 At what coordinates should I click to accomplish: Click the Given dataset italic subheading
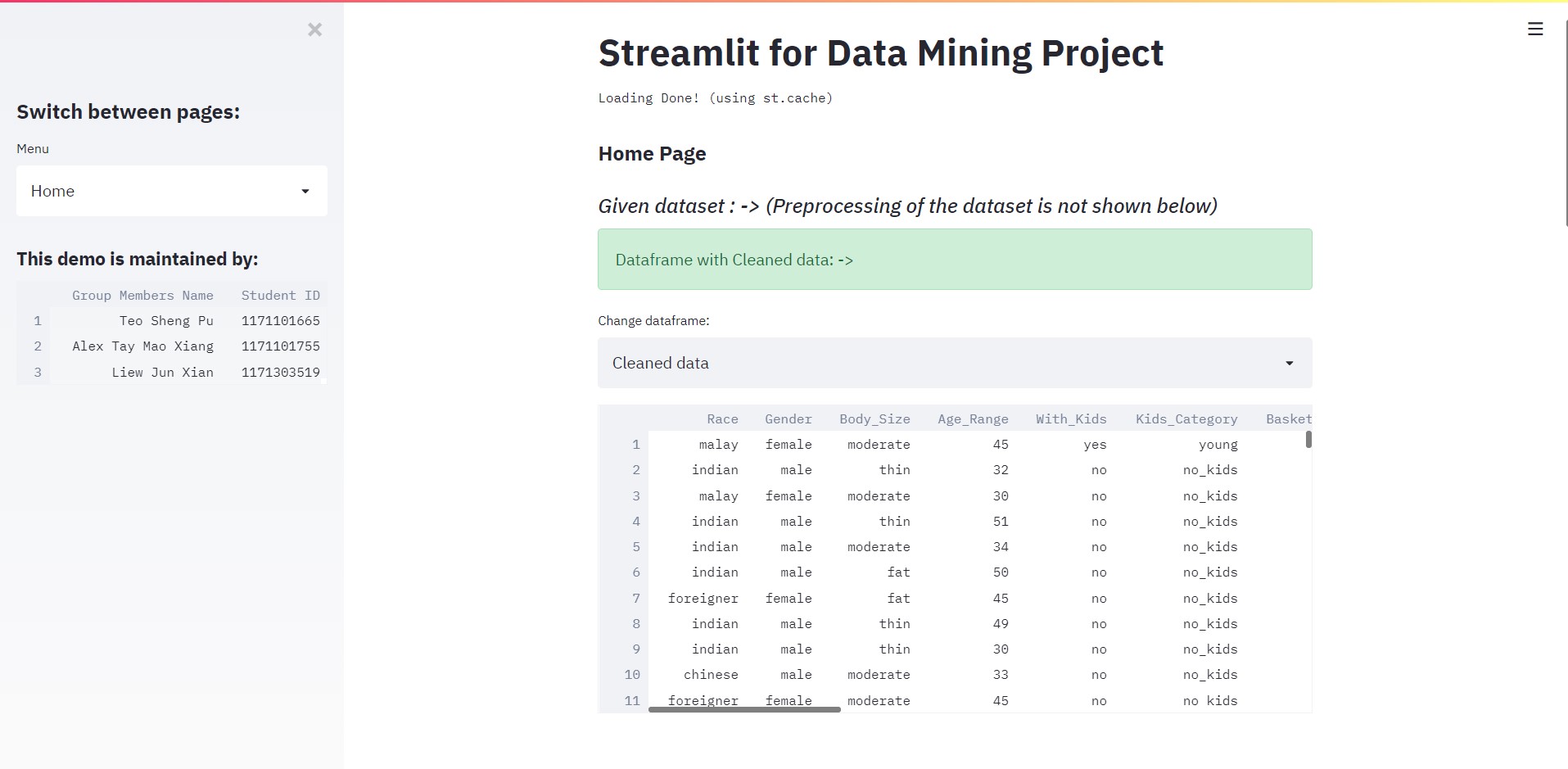point(907,206)
